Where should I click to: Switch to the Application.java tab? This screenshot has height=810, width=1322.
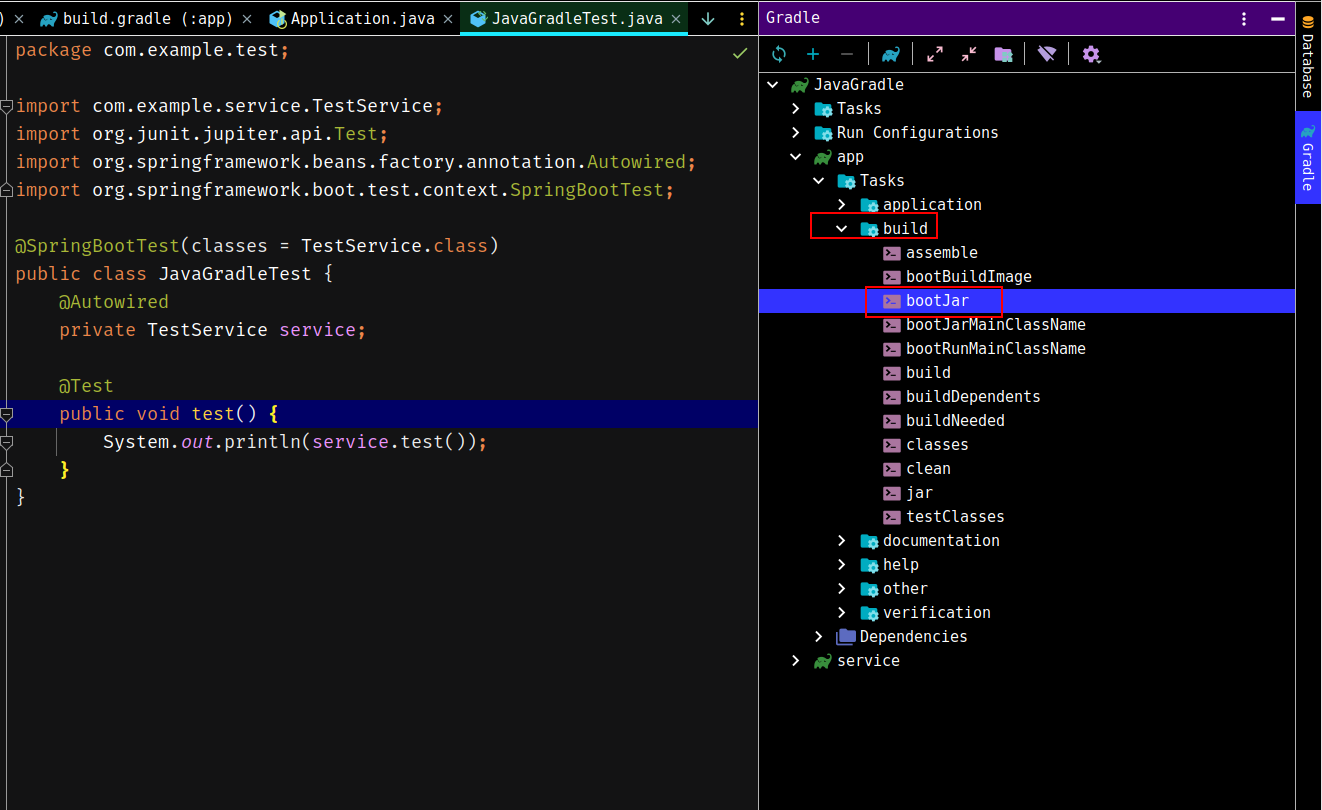pos(362,18)
